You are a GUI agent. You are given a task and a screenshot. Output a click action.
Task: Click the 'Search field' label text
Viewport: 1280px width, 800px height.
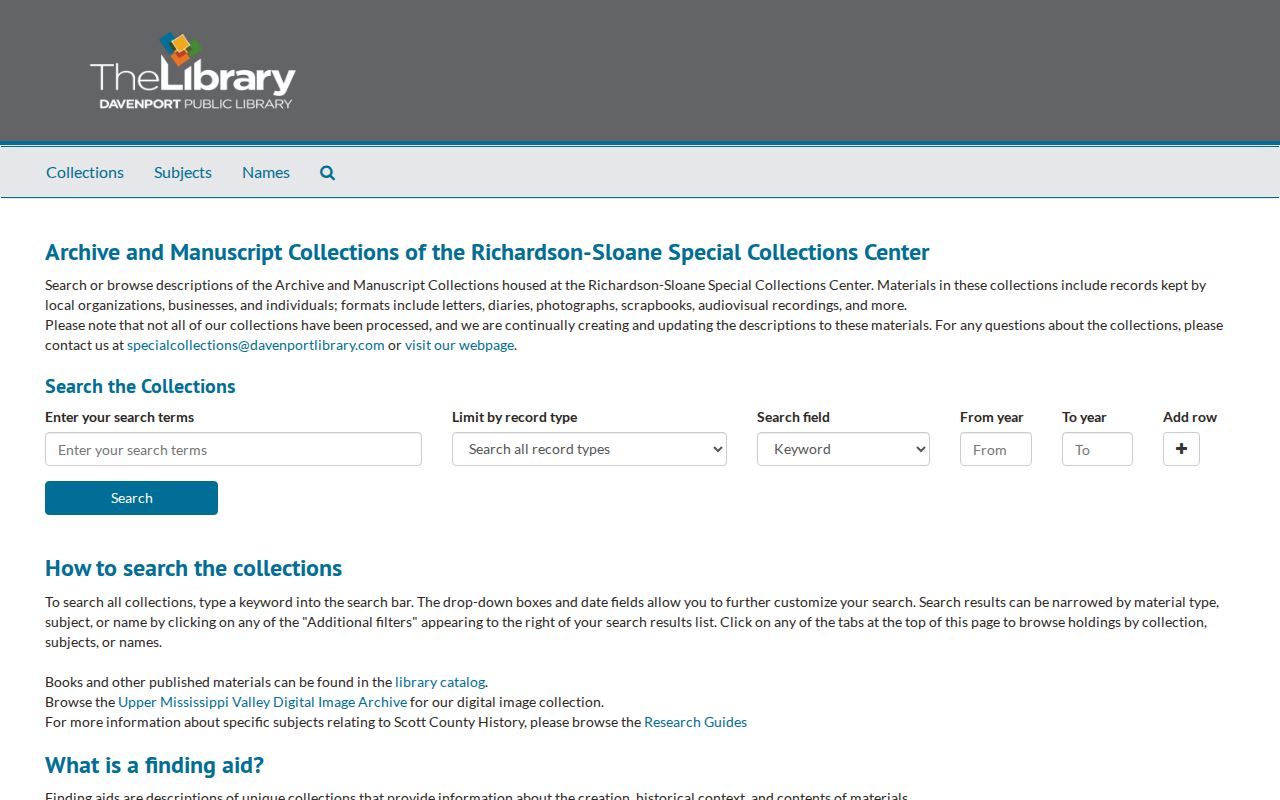pos(793,417)
